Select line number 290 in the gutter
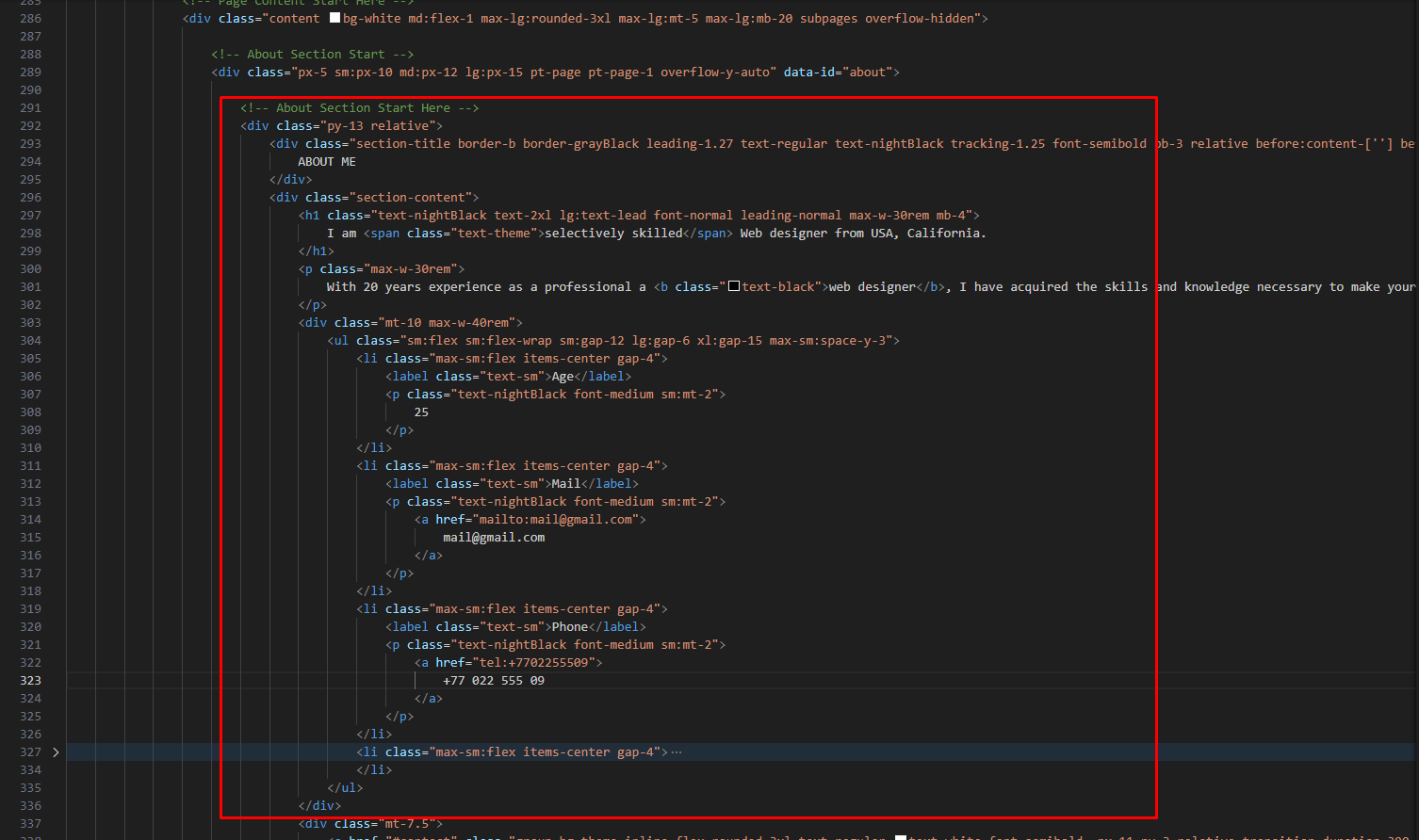Viewport: 1419px width, 840px height. pos(30,89)
